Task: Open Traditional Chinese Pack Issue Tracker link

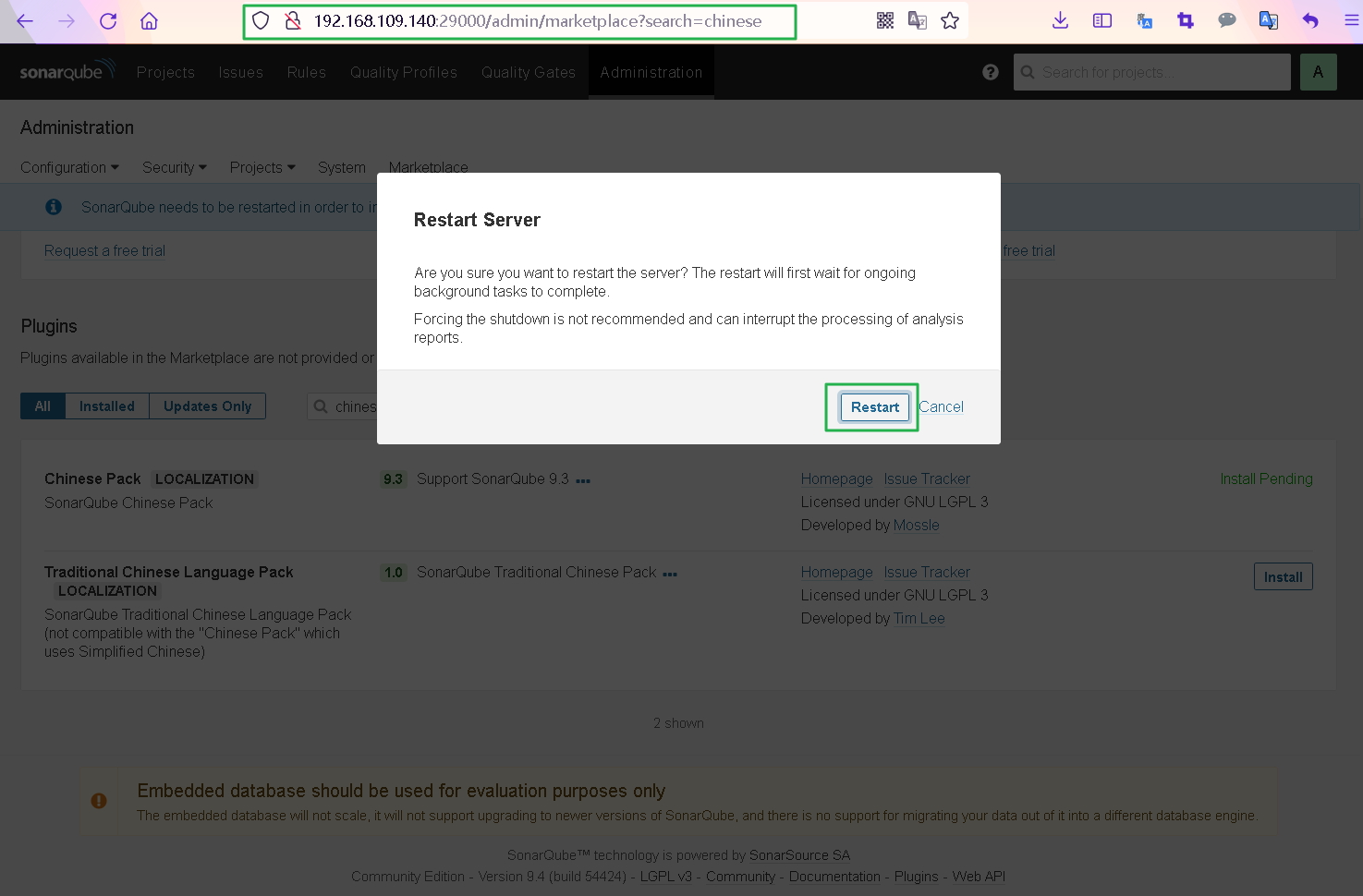Action: click(x=927, y=572)
